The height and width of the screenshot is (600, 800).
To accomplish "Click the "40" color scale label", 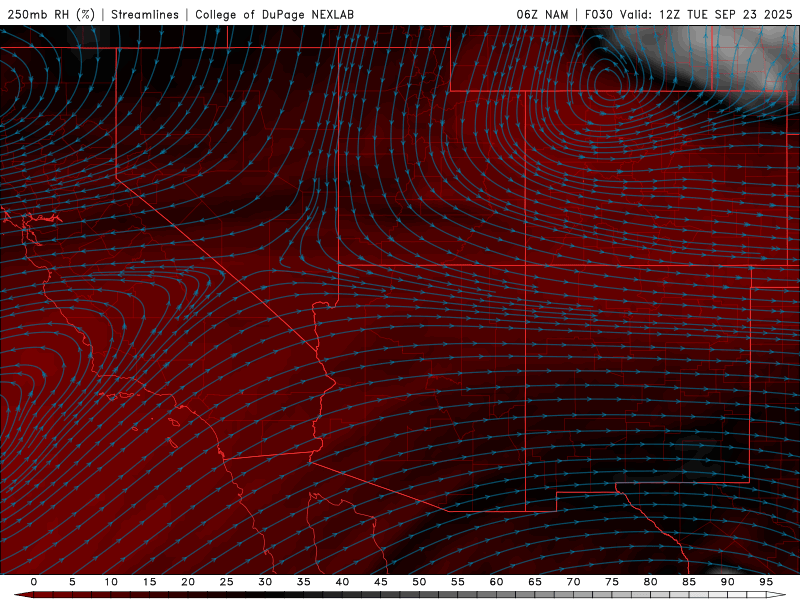I will 342,582.
